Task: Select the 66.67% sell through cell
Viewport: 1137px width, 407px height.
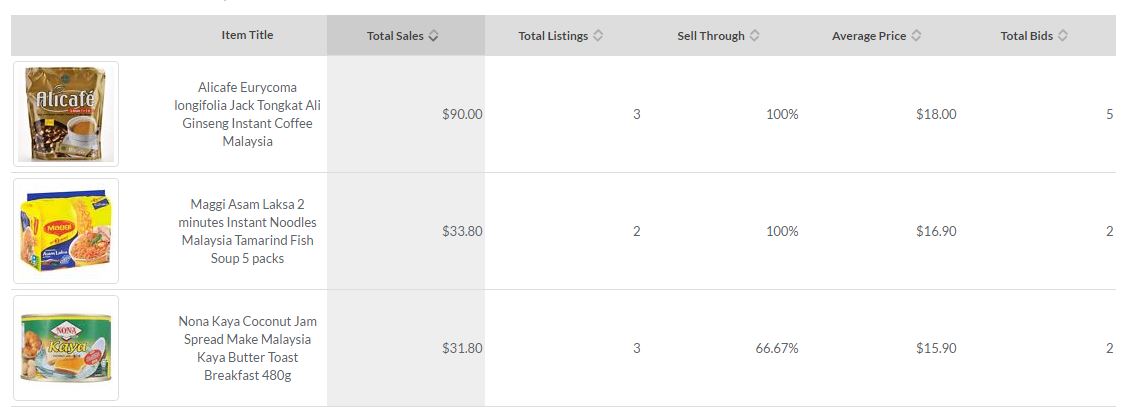Action: [777, 348]
